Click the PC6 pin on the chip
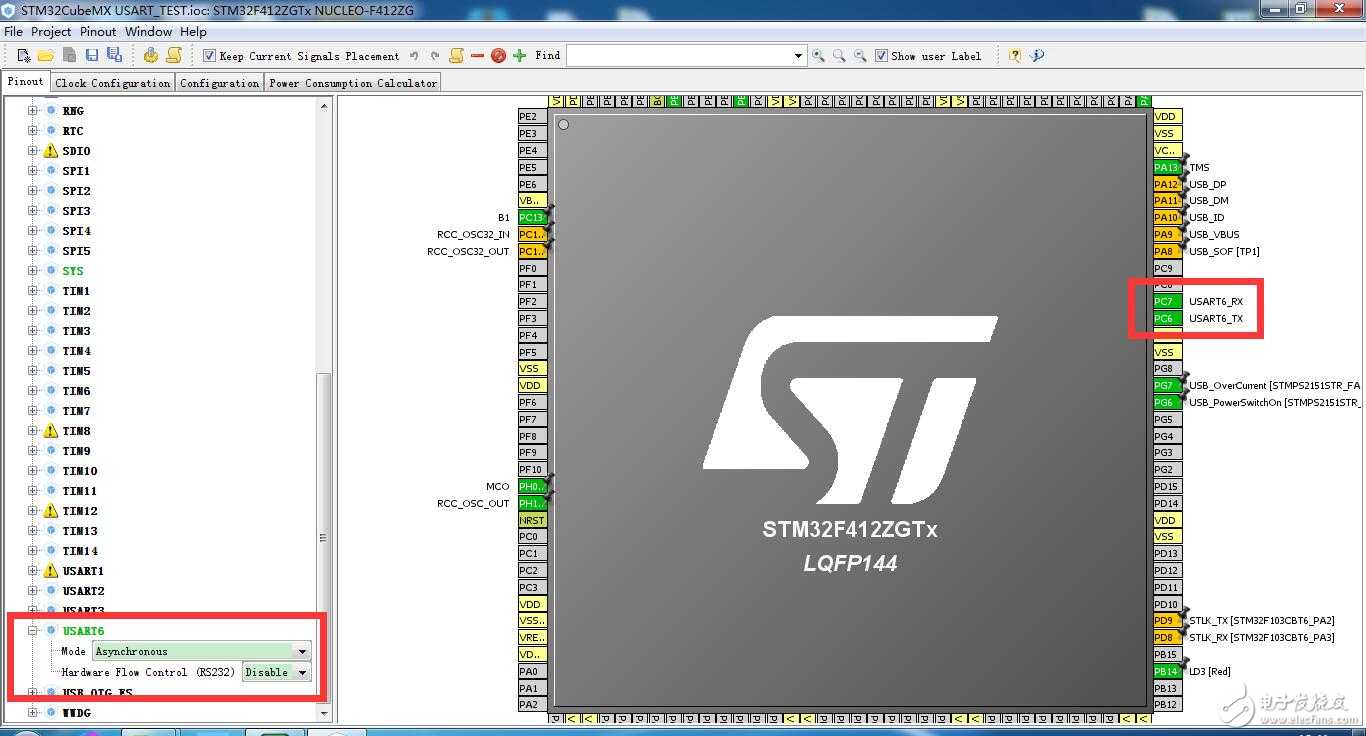Viewport: 1366px width, 736px height. pyautogui.click(x=1167, y=318)
